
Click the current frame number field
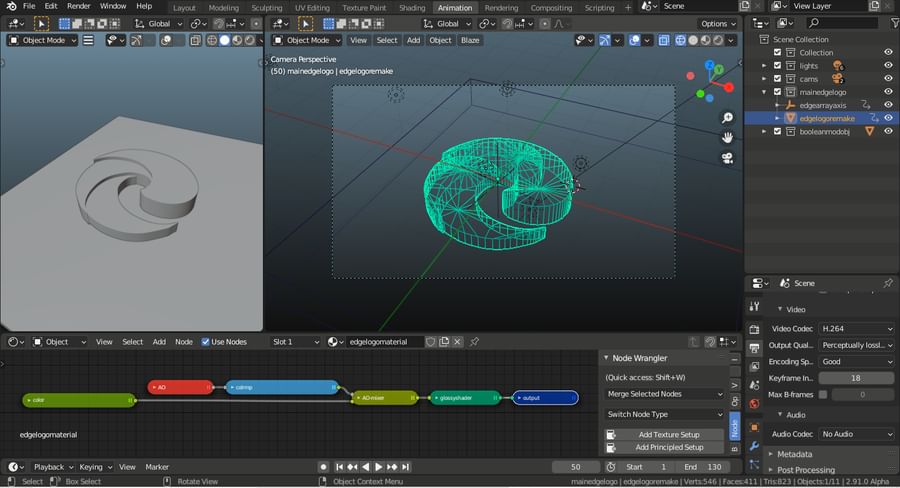(x=576, y=467)
